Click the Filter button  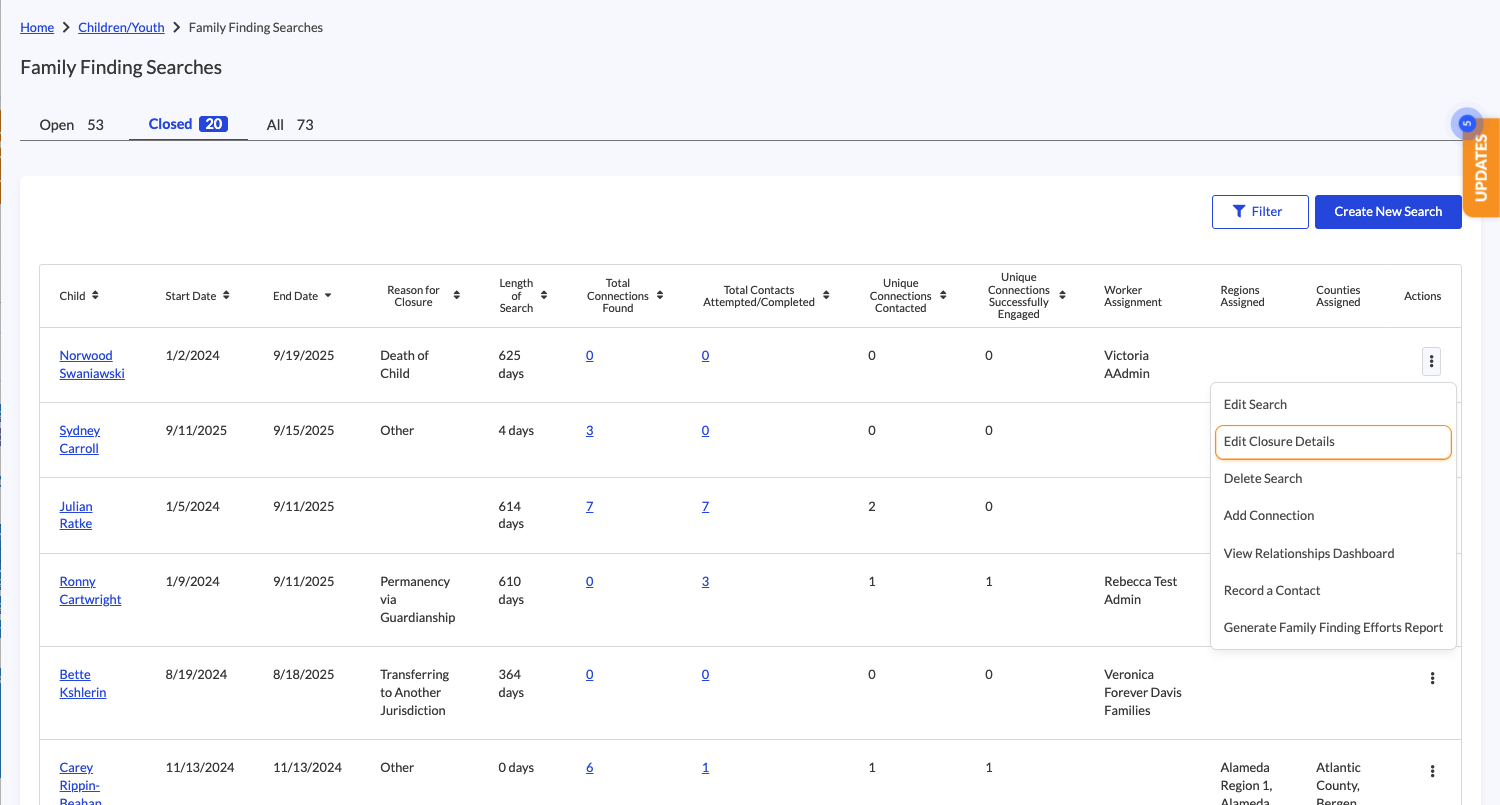(1259, 212)
